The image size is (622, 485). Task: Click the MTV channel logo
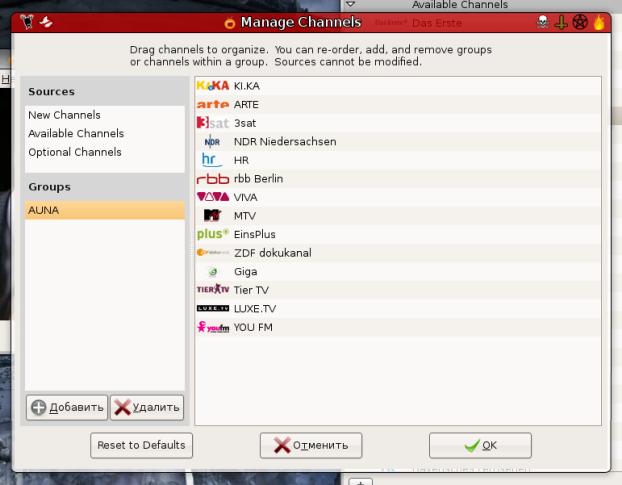212,216
